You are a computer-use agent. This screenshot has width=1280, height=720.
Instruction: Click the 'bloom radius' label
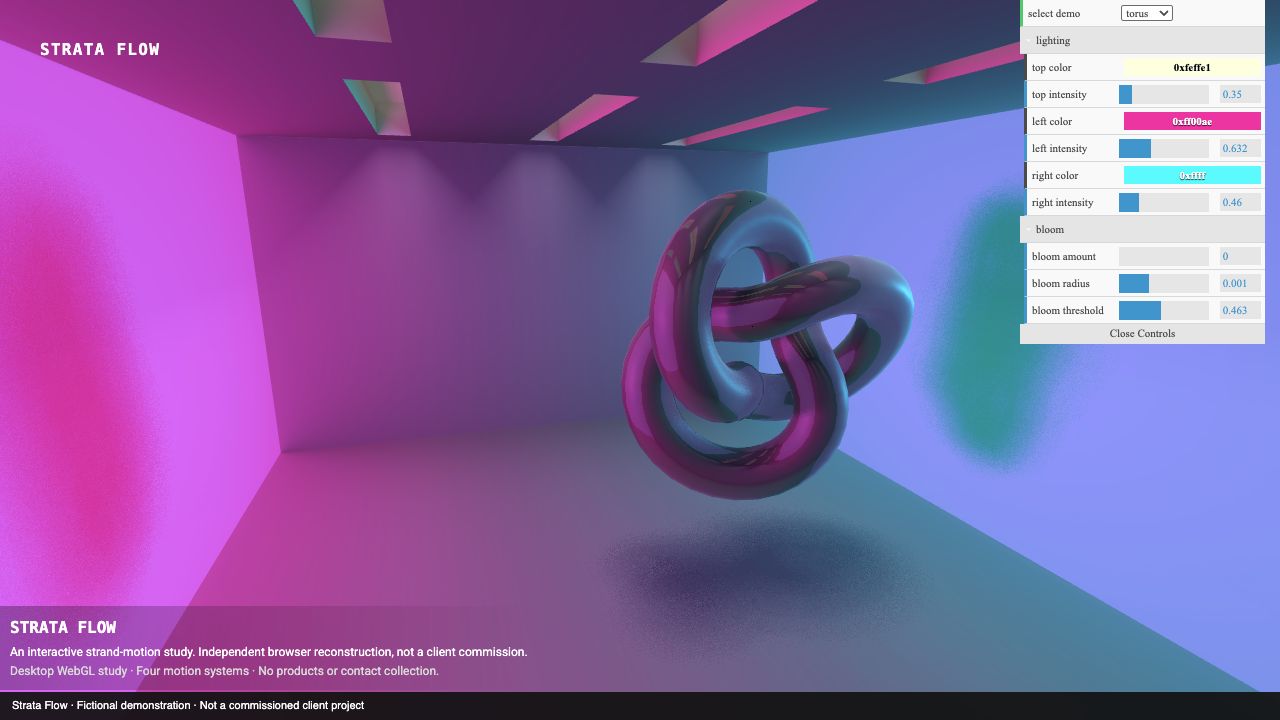pos(1061,283)
